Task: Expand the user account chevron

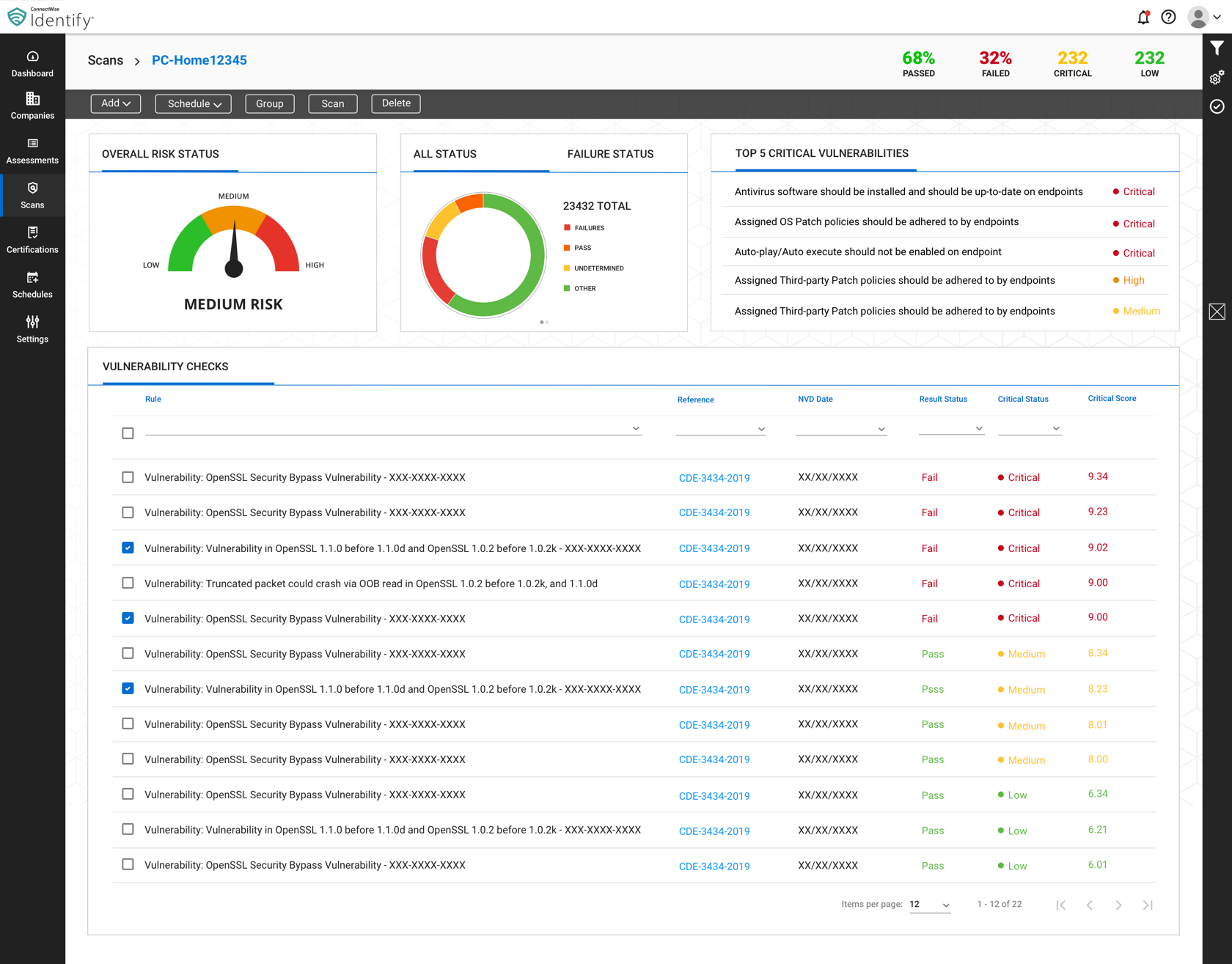Action: pos(1217,17)
